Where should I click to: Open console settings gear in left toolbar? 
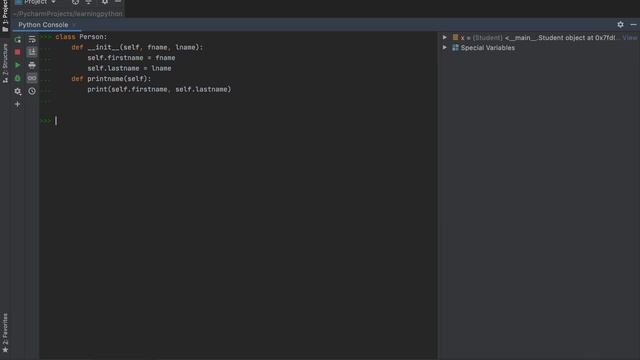point(18,91)
